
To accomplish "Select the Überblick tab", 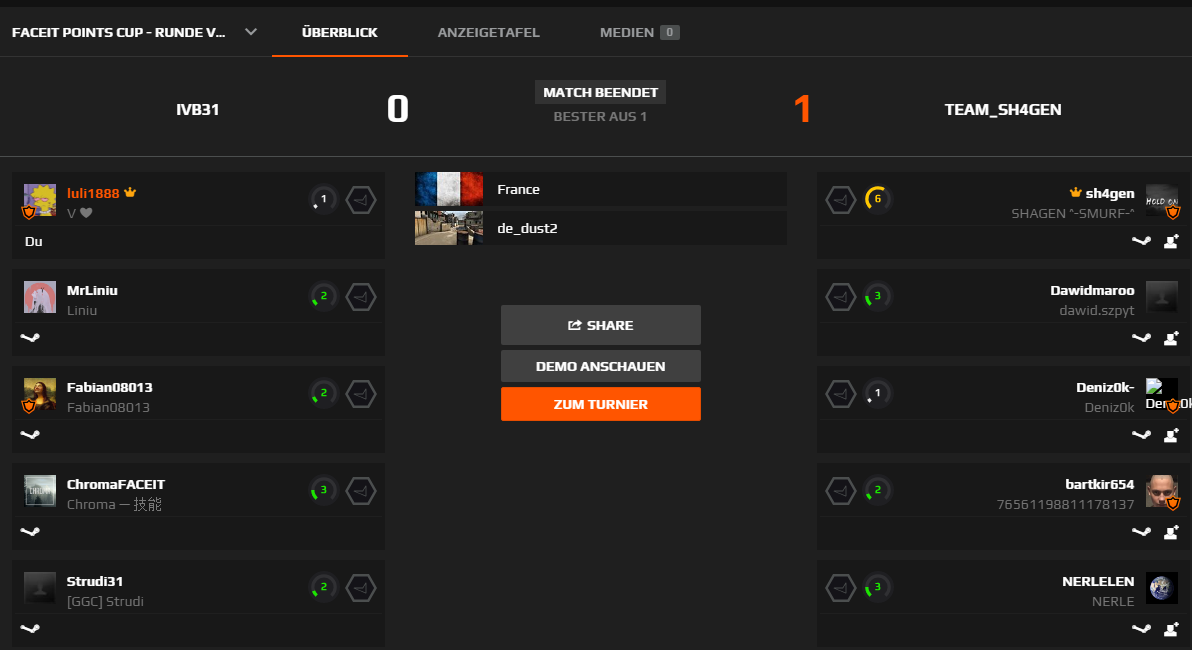I will click(x=340, y=33).
